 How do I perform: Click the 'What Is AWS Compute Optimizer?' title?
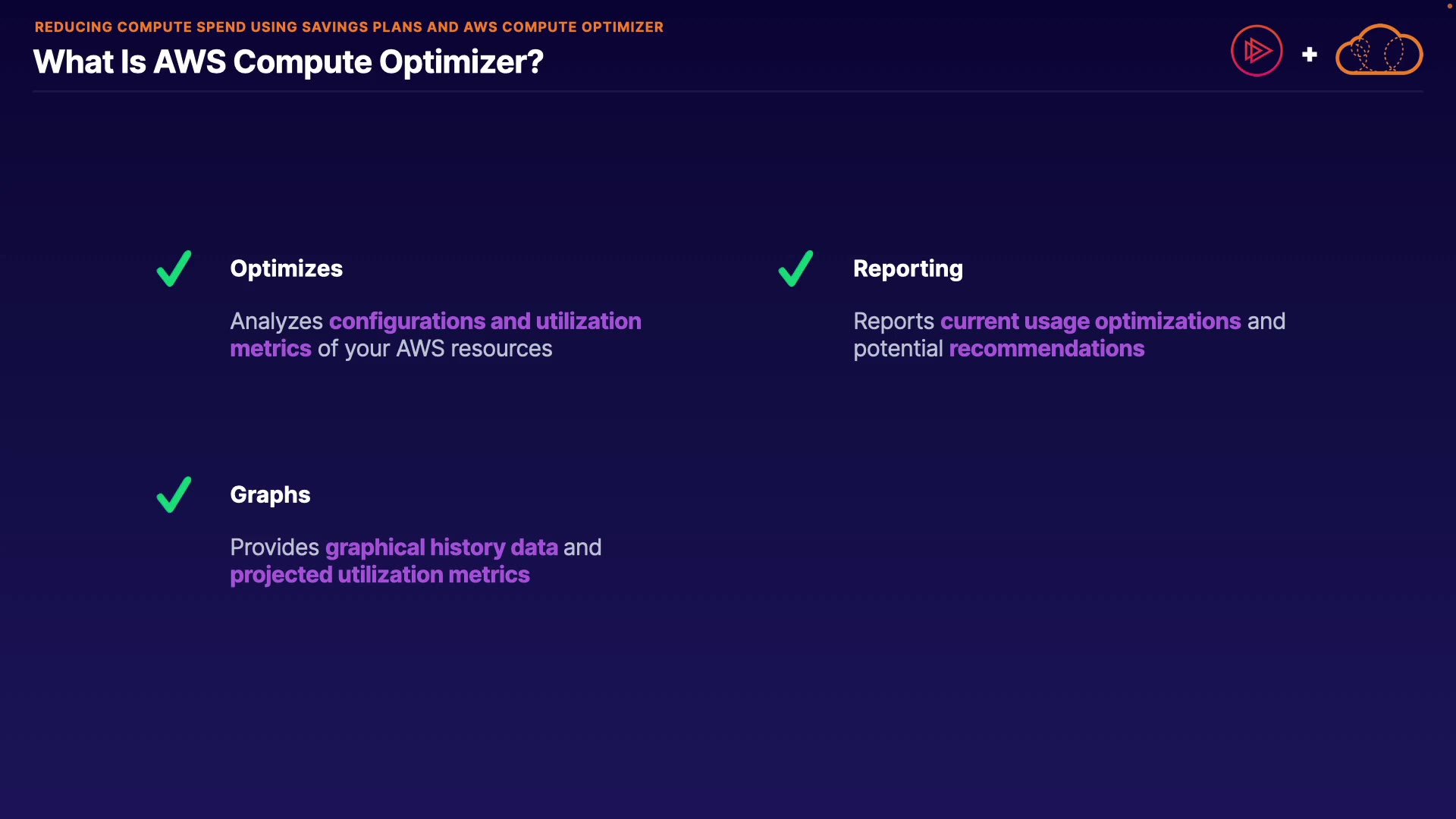[x=288, y=61]
